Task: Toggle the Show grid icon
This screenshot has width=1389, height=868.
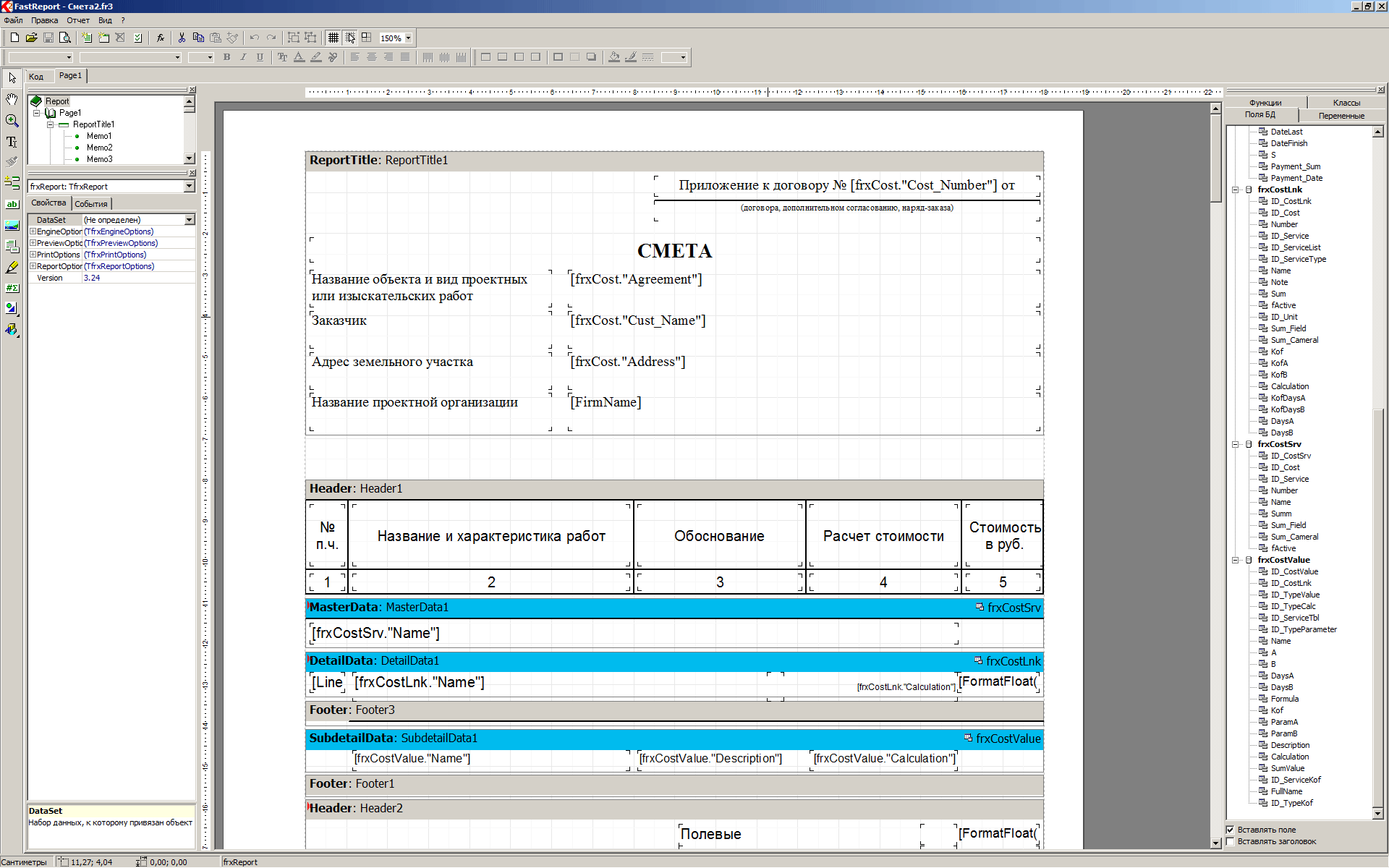Action: pyautogui.click(x=334, y=38)
